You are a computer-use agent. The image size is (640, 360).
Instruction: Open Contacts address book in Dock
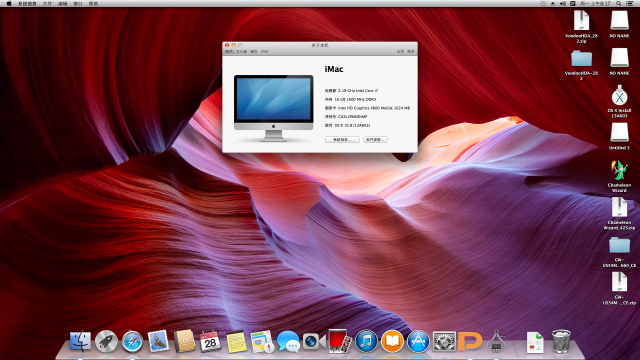(x=184, y=341)
